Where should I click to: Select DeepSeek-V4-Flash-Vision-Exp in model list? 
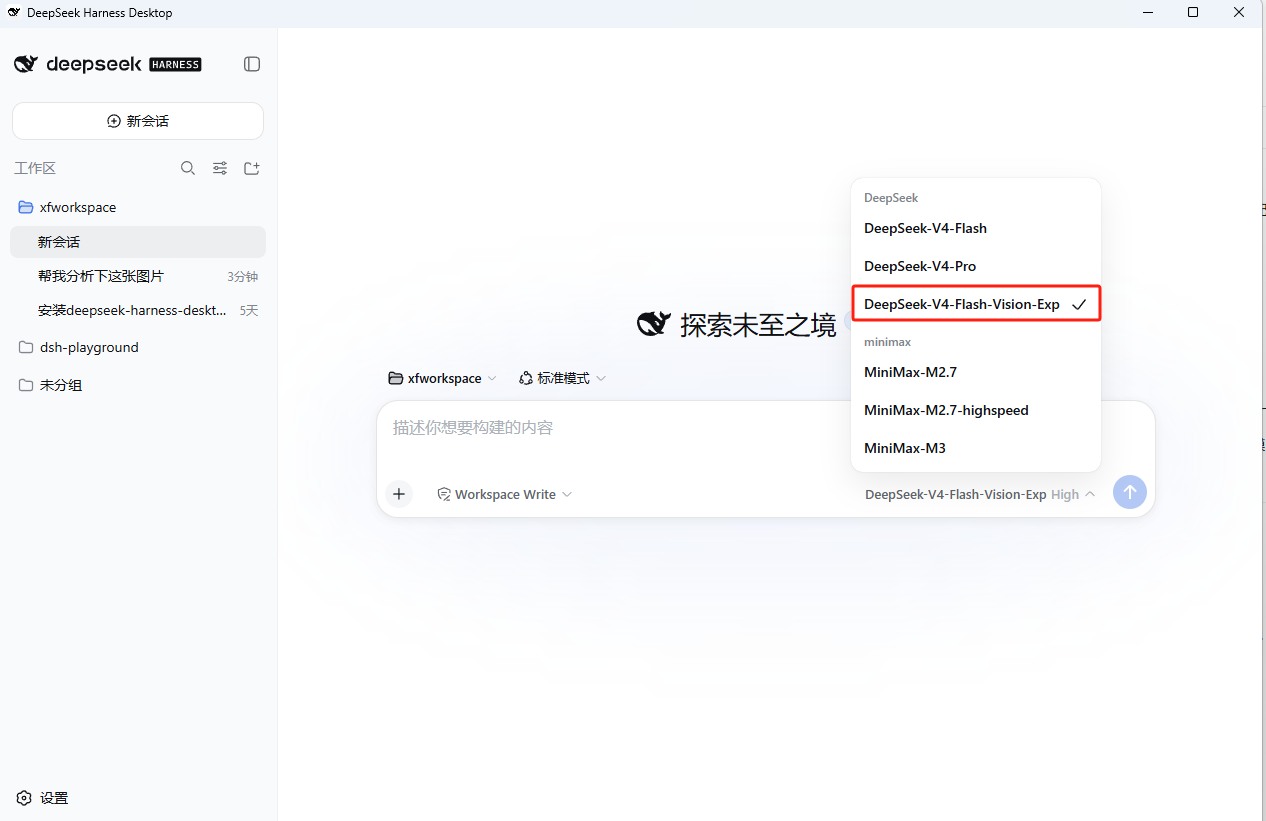click(x=975, y=304)
